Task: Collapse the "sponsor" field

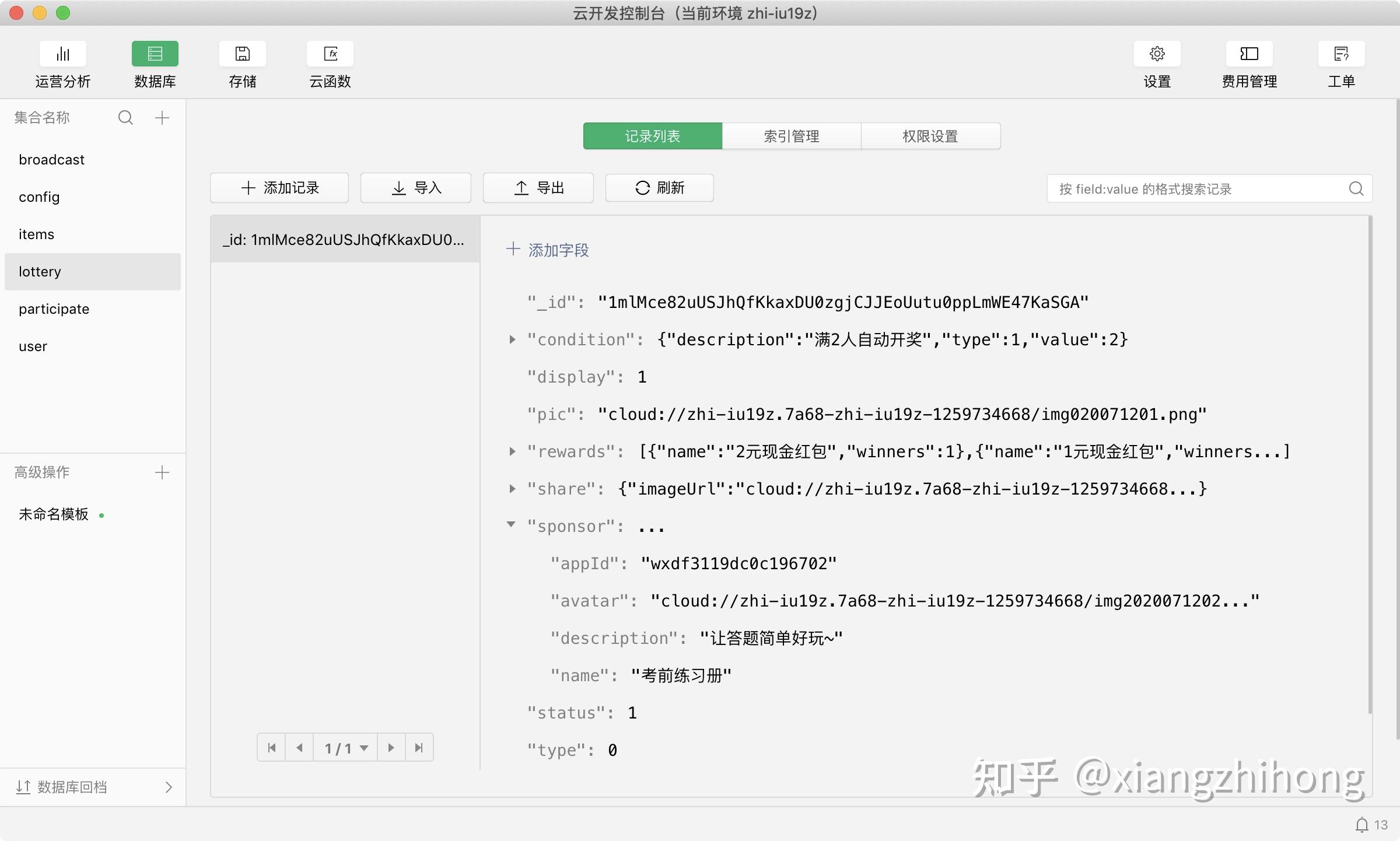Action: coord(511,525)
